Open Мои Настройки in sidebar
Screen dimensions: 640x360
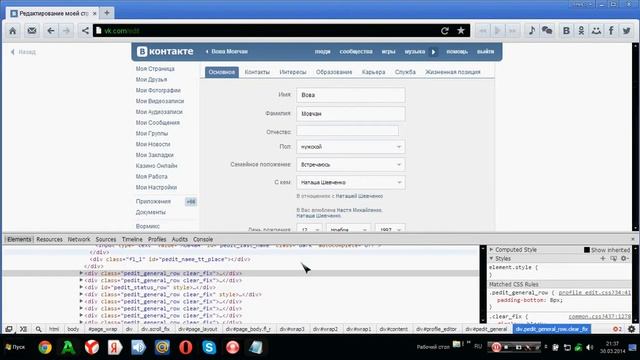[156, 187]
